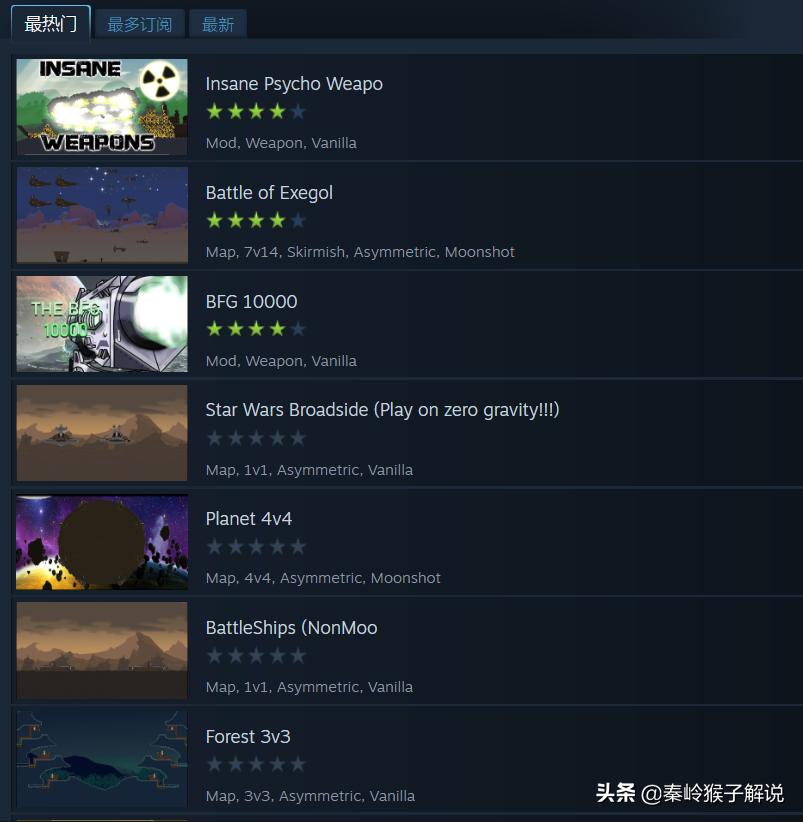
Task: Open the Forest 3v3 thumbnail
Action: pyautogui.click(x=102, y=759)
